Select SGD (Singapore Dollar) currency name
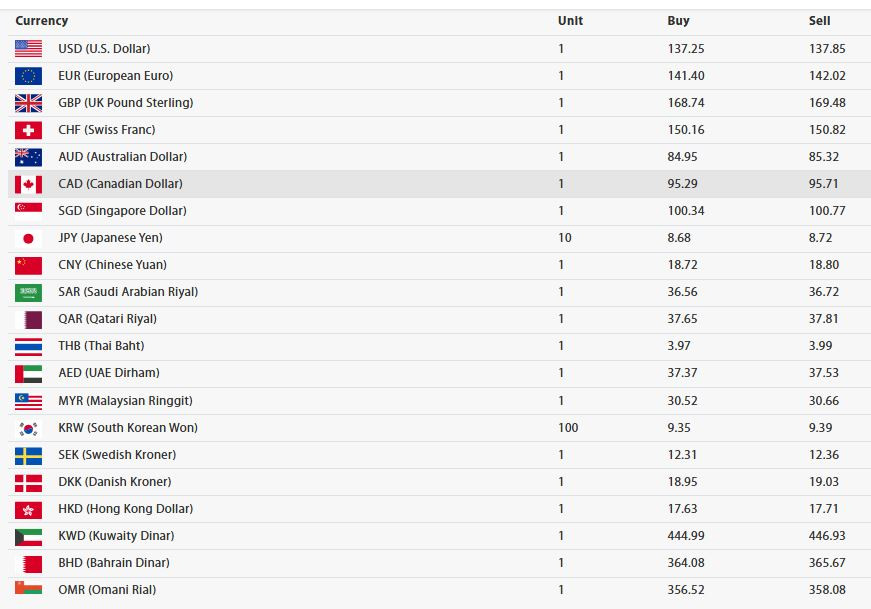The height and width of the screenshot is (609, 871). pos(122,211)
